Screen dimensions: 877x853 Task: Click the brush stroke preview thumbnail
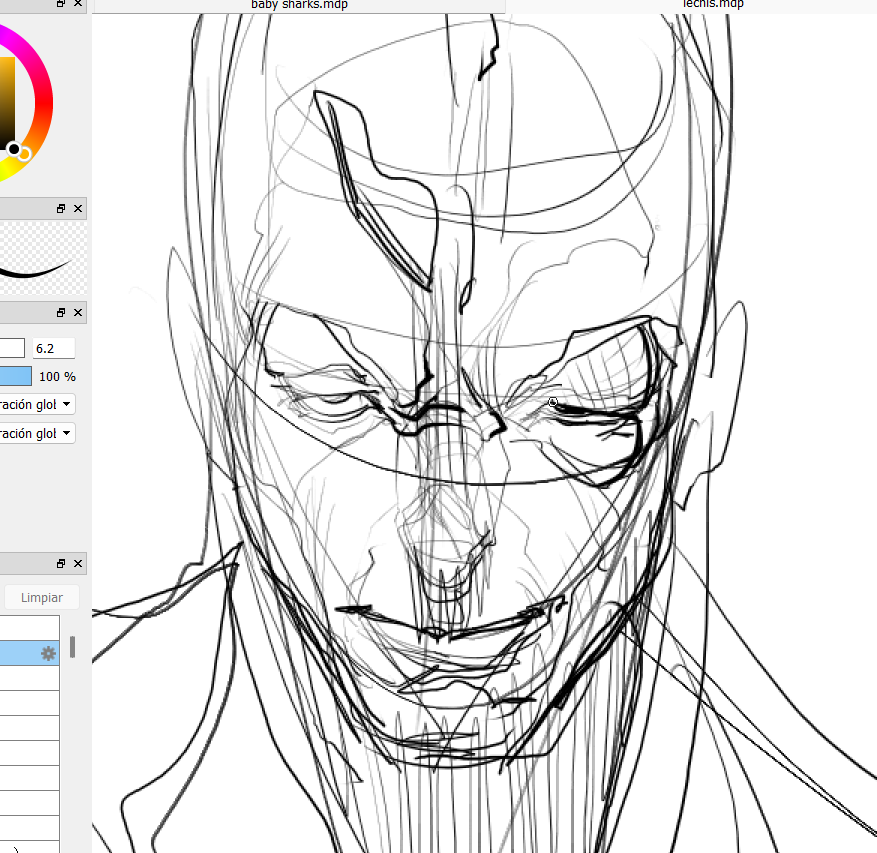click(43, 258)
